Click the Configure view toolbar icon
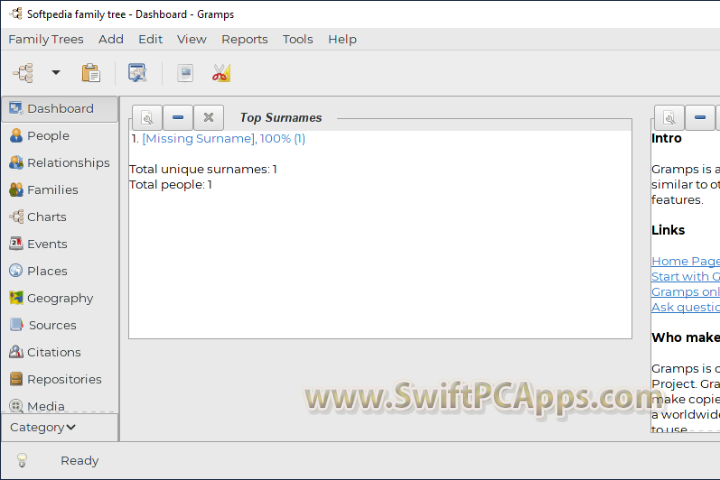Viewport: 720px width, 480px height. [137, 73]
